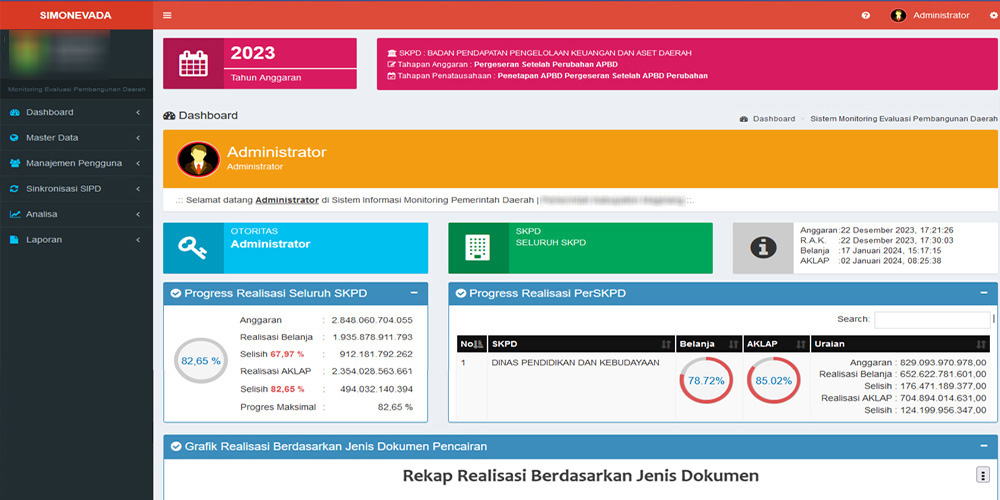1000x500 pixels.
Task: Click the hamburger menu toggle icon
Action: [167, 15]
